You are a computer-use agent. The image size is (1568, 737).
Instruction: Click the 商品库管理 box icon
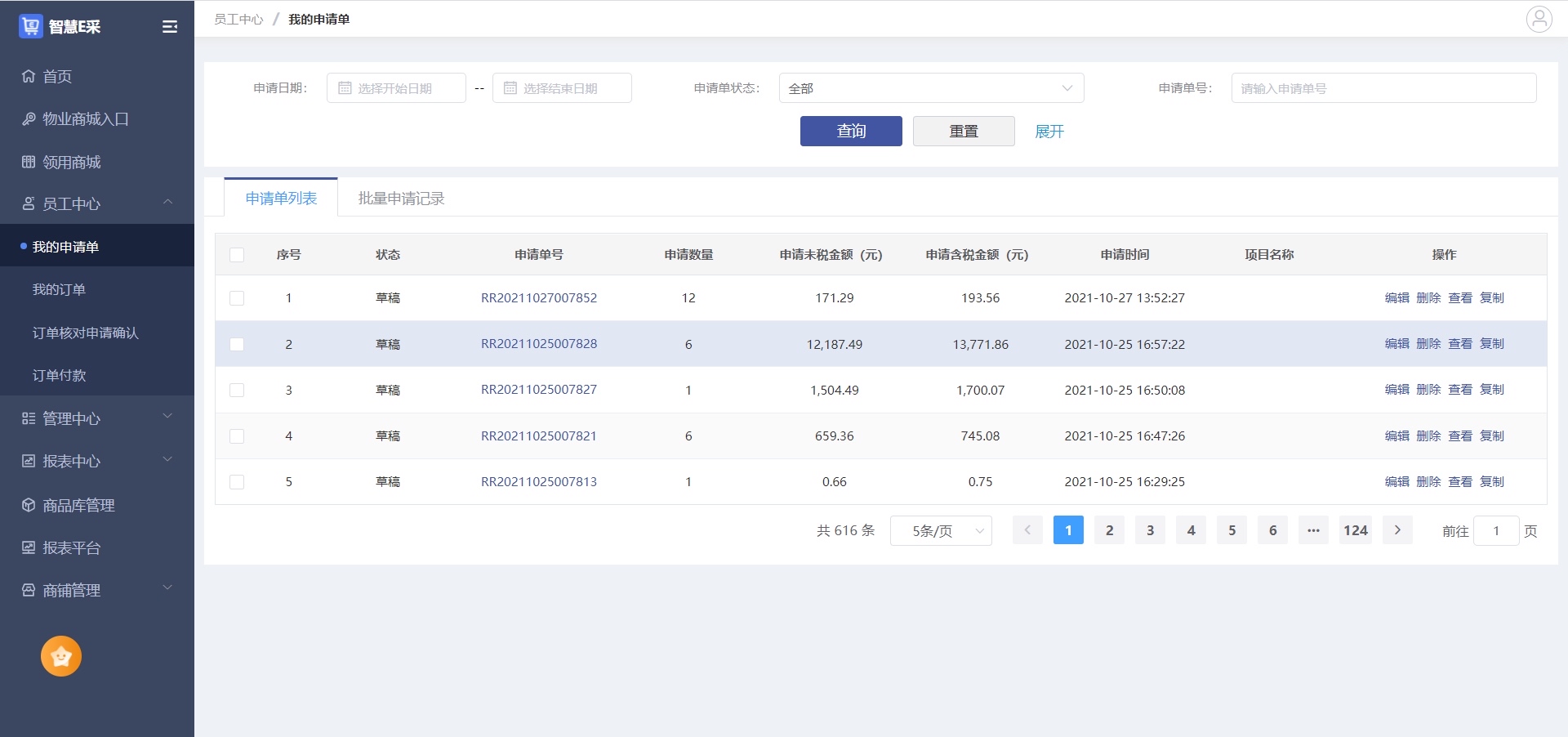click(x=29, y=505)
